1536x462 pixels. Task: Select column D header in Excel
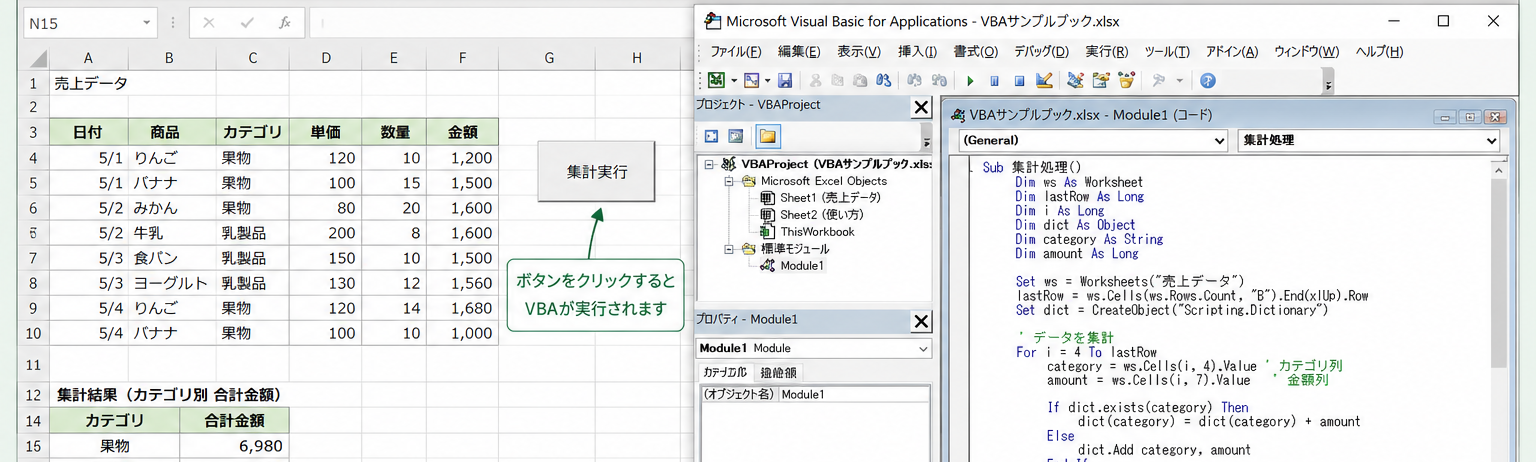pos(326,58)
